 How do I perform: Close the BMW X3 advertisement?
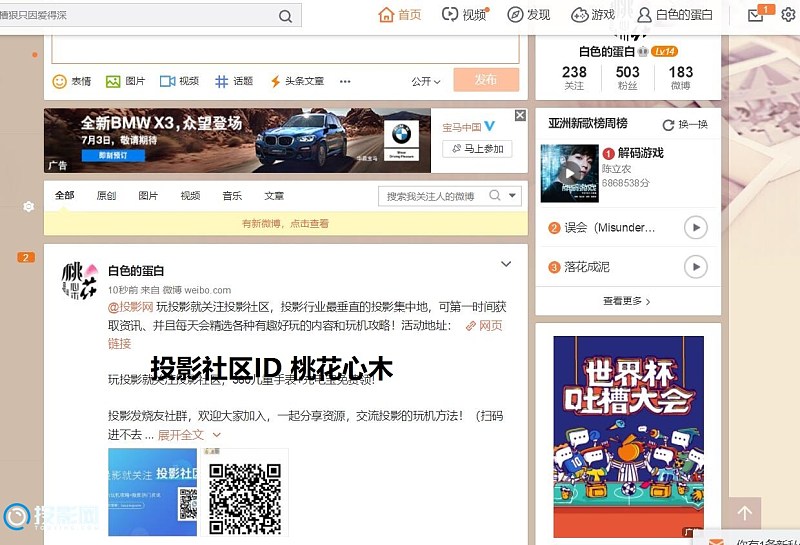[x=520, y=115]
